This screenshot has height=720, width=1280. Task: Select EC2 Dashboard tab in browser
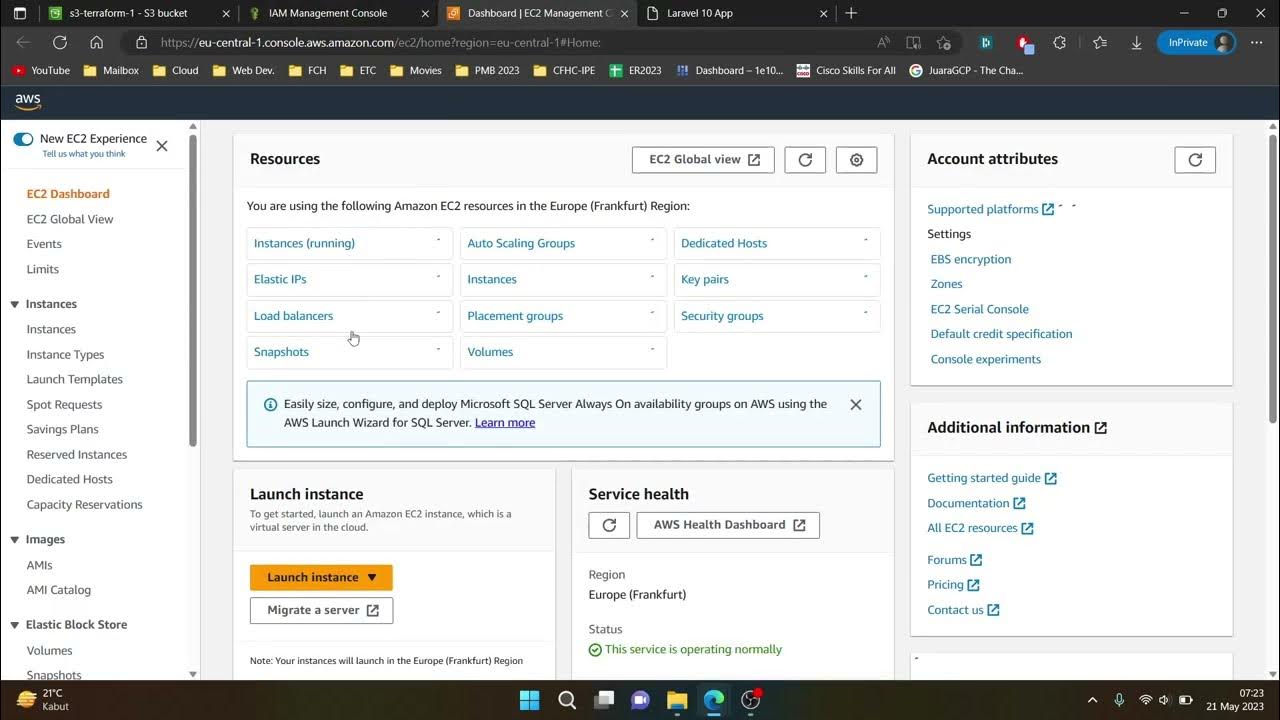pyautogui.click(x=538, y=13)
